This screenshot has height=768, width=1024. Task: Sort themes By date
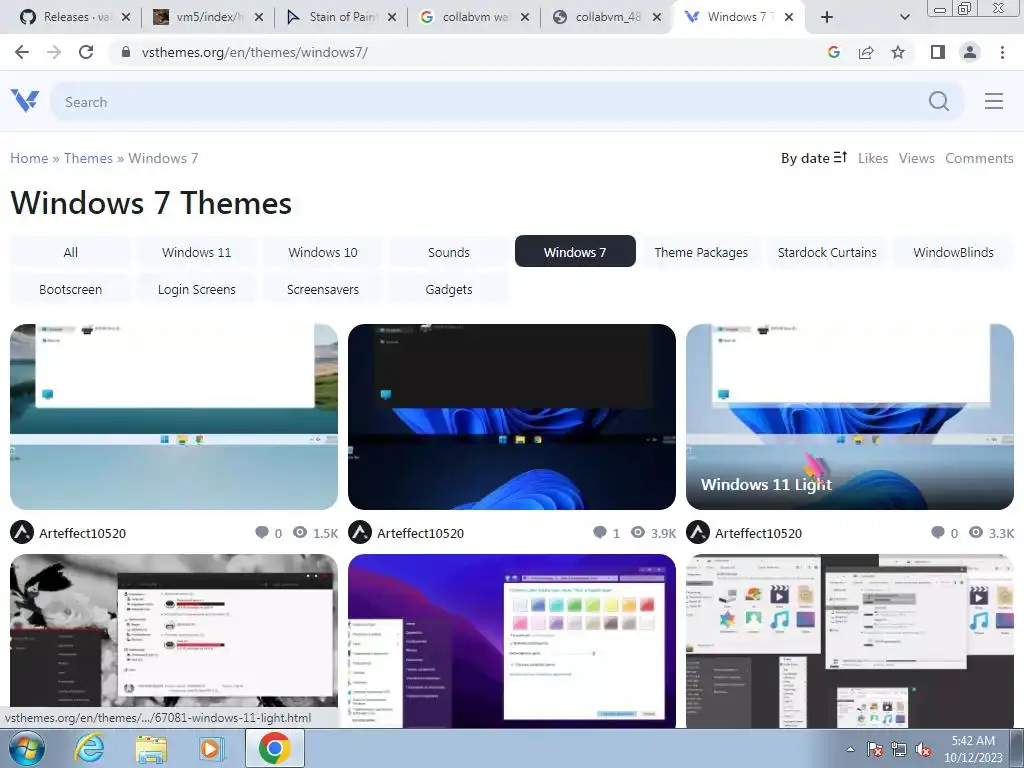coord(814,158)
